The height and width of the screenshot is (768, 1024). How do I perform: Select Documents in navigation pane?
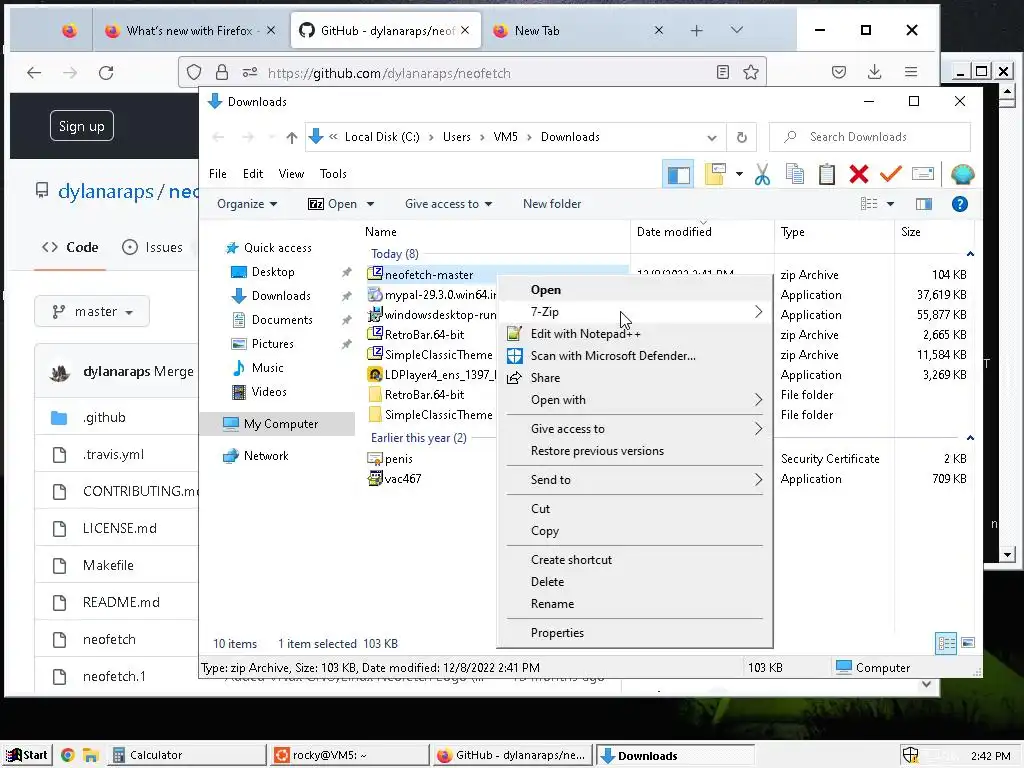point(282,320)
